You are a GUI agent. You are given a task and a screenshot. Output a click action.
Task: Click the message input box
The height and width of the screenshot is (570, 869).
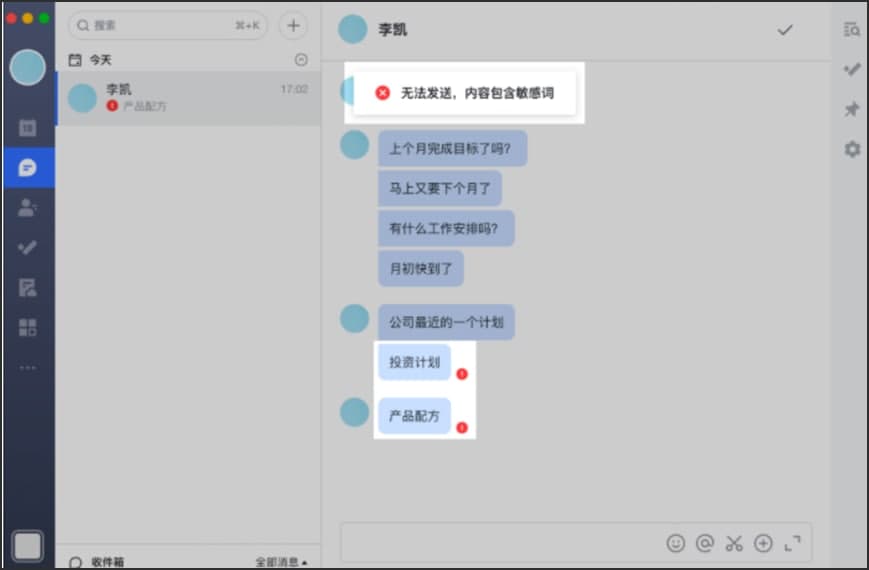coord(576,542)
